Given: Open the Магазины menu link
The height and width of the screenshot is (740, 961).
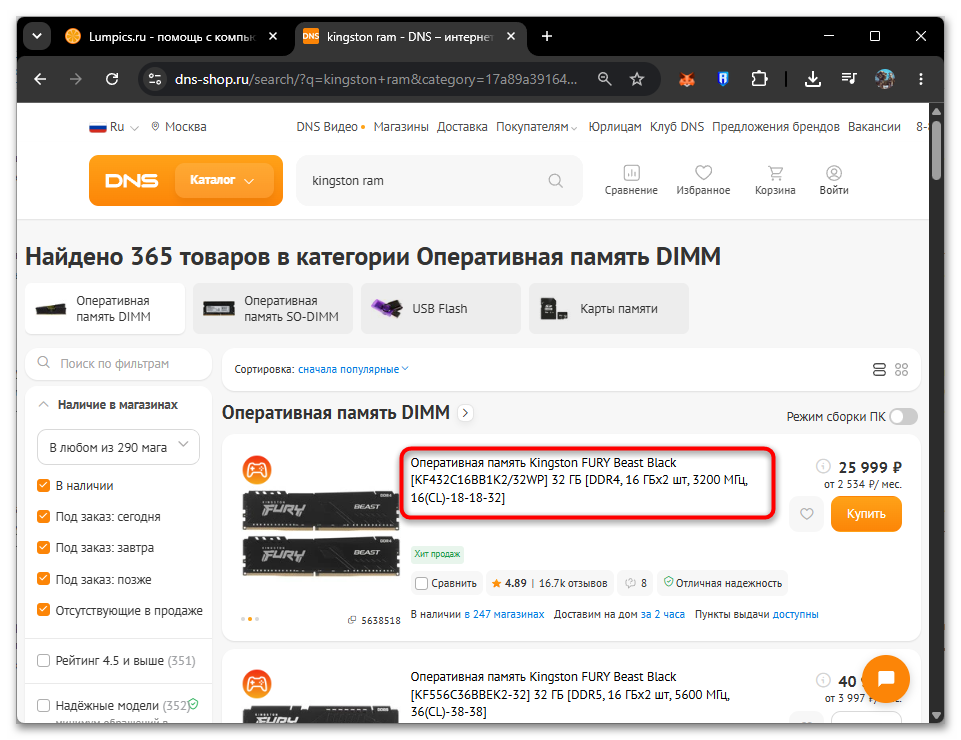Looking at the screenshot, I should (x=401, y=127).
